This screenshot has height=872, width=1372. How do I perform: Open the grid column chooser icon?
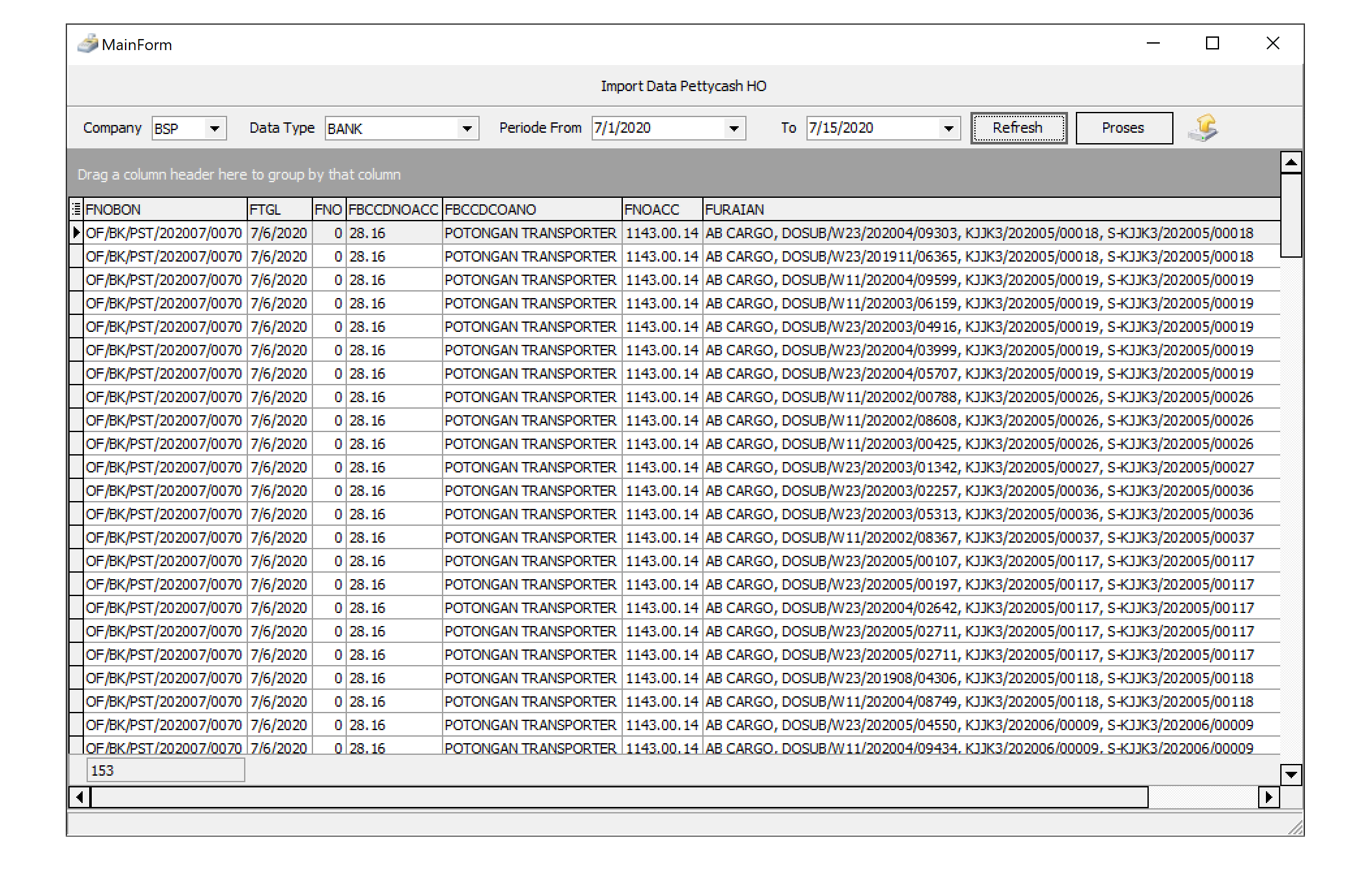click(76, 209)
